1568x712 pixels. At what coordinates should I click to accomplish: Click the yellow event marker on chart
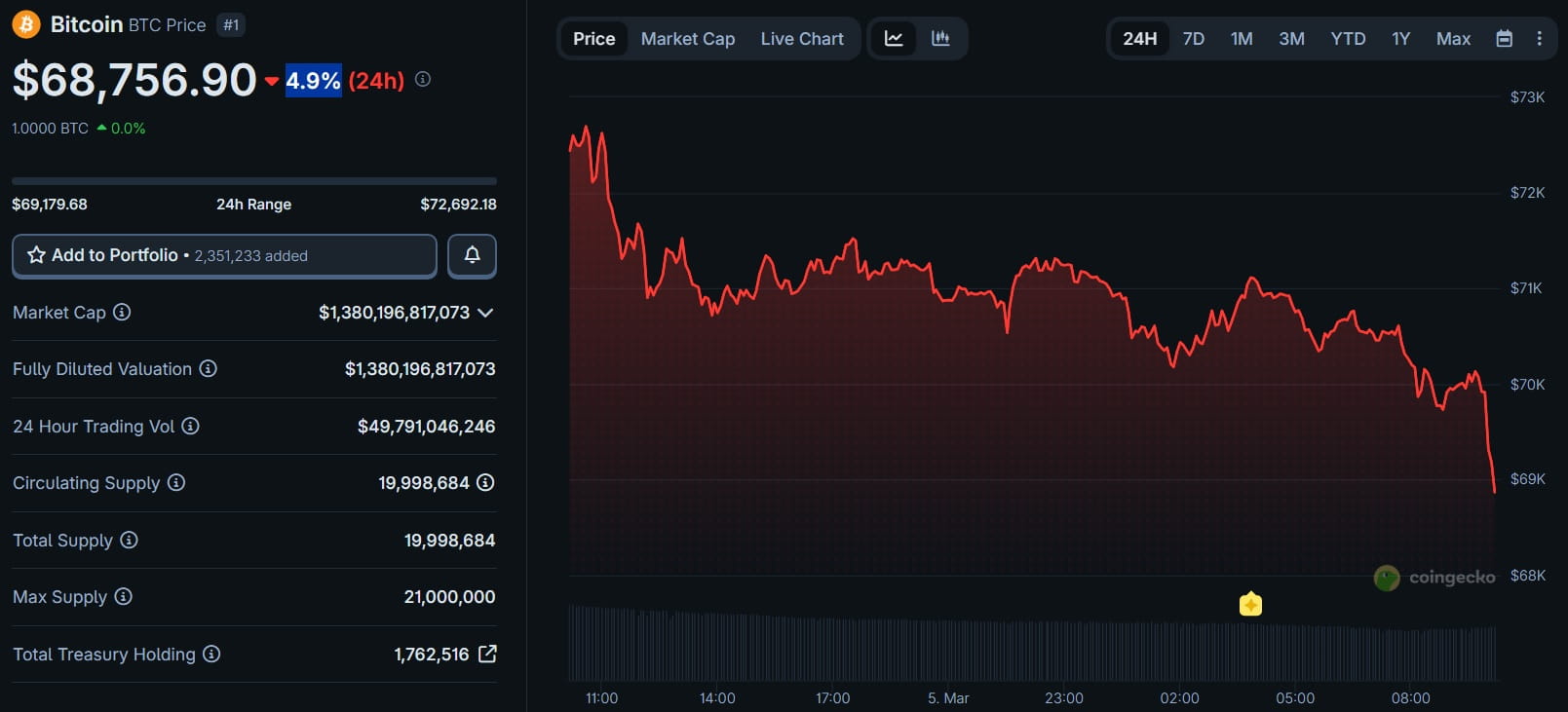pos(1250,605)
